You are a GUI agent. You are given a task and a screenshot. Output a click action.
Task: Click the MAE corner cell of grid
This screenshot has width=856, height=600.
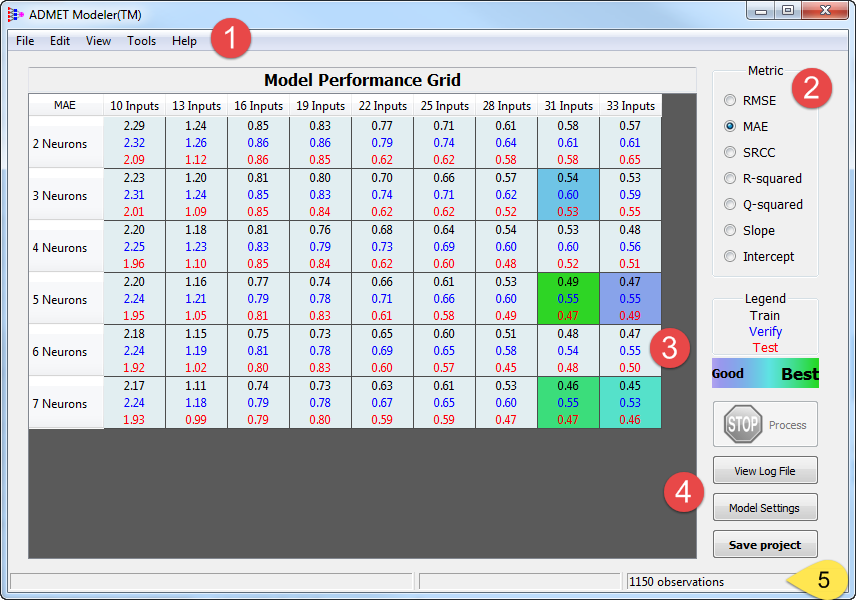(x=66, y=105)
